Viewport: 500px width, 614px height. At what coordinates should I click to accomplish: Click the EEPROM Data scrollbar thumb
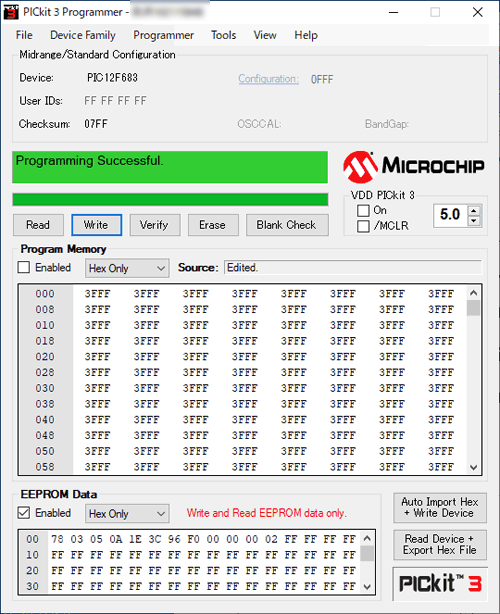(x=367, y=553)
